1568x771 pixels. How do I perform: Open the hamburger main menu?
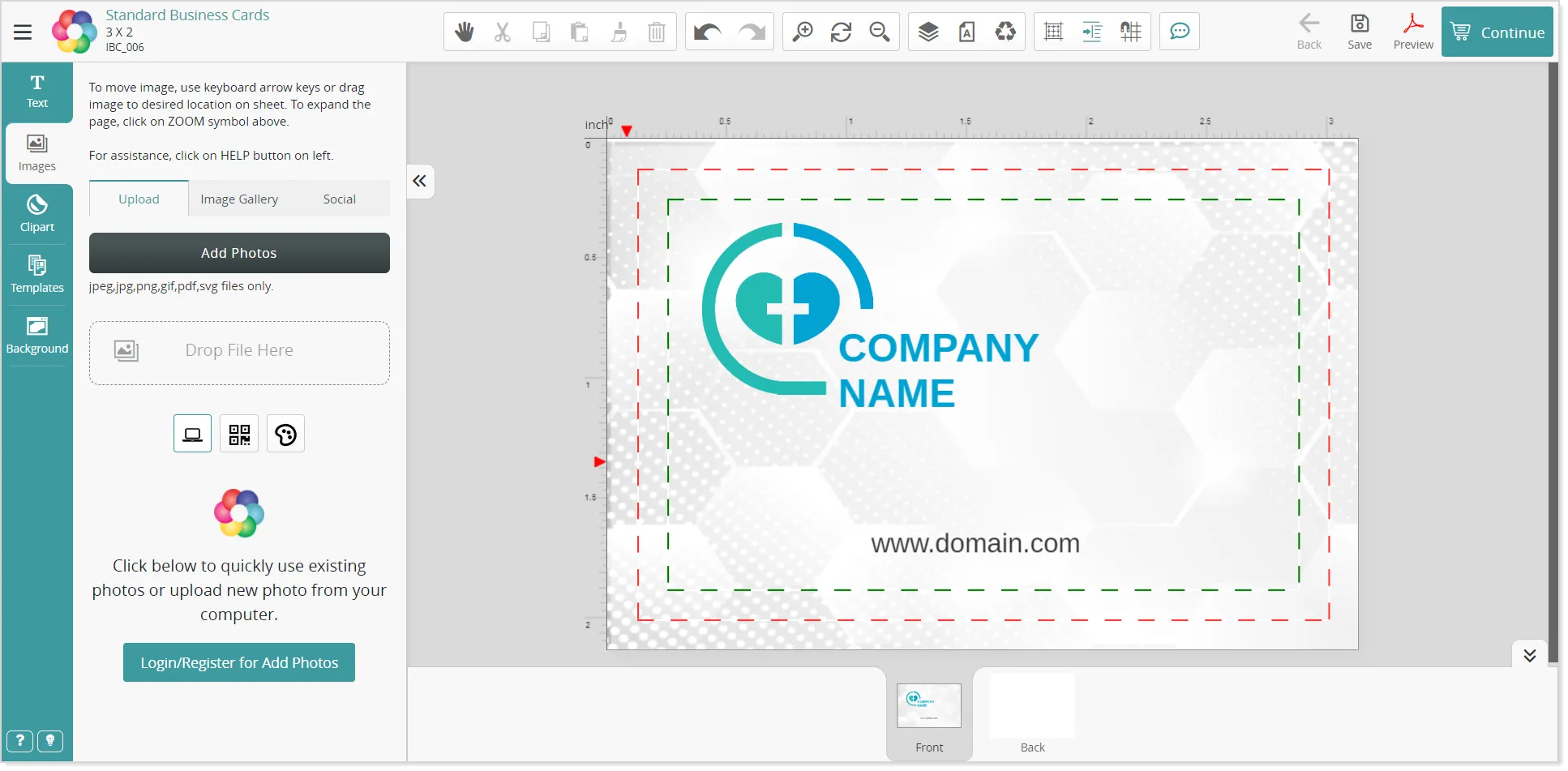point(23,32)
